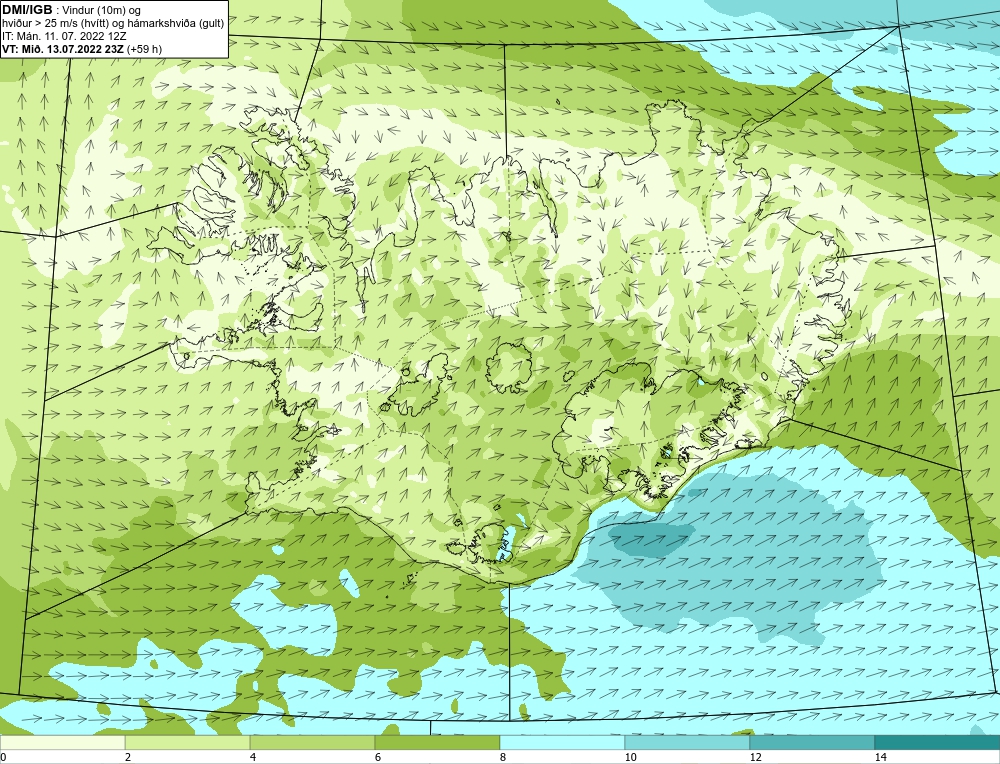The height and width of the screenshot is (764, 1000).
Task: Click the legend scale label '4'
Action: tap(253, 757)
